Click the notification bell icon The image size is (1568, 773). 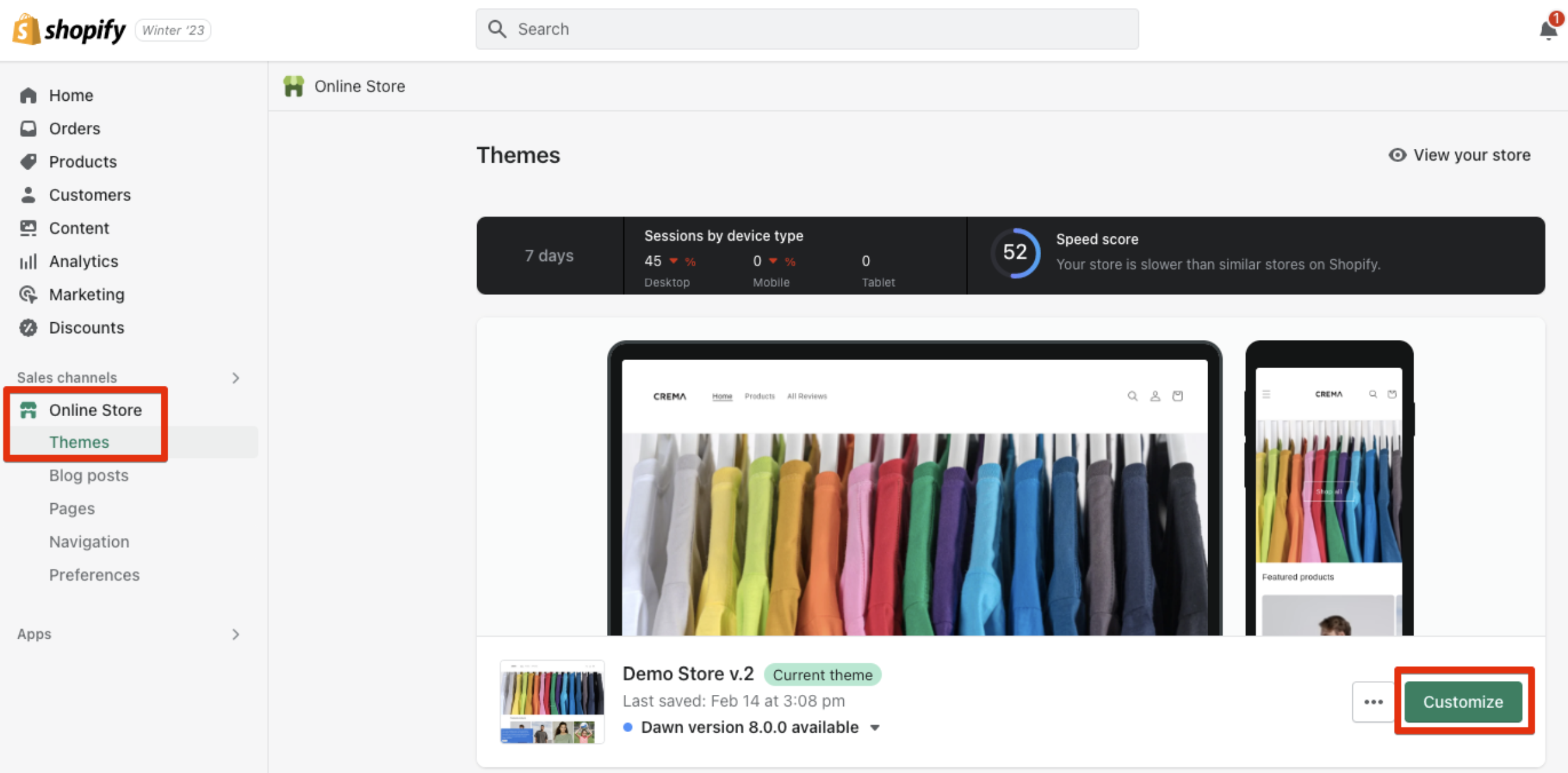1547,30
